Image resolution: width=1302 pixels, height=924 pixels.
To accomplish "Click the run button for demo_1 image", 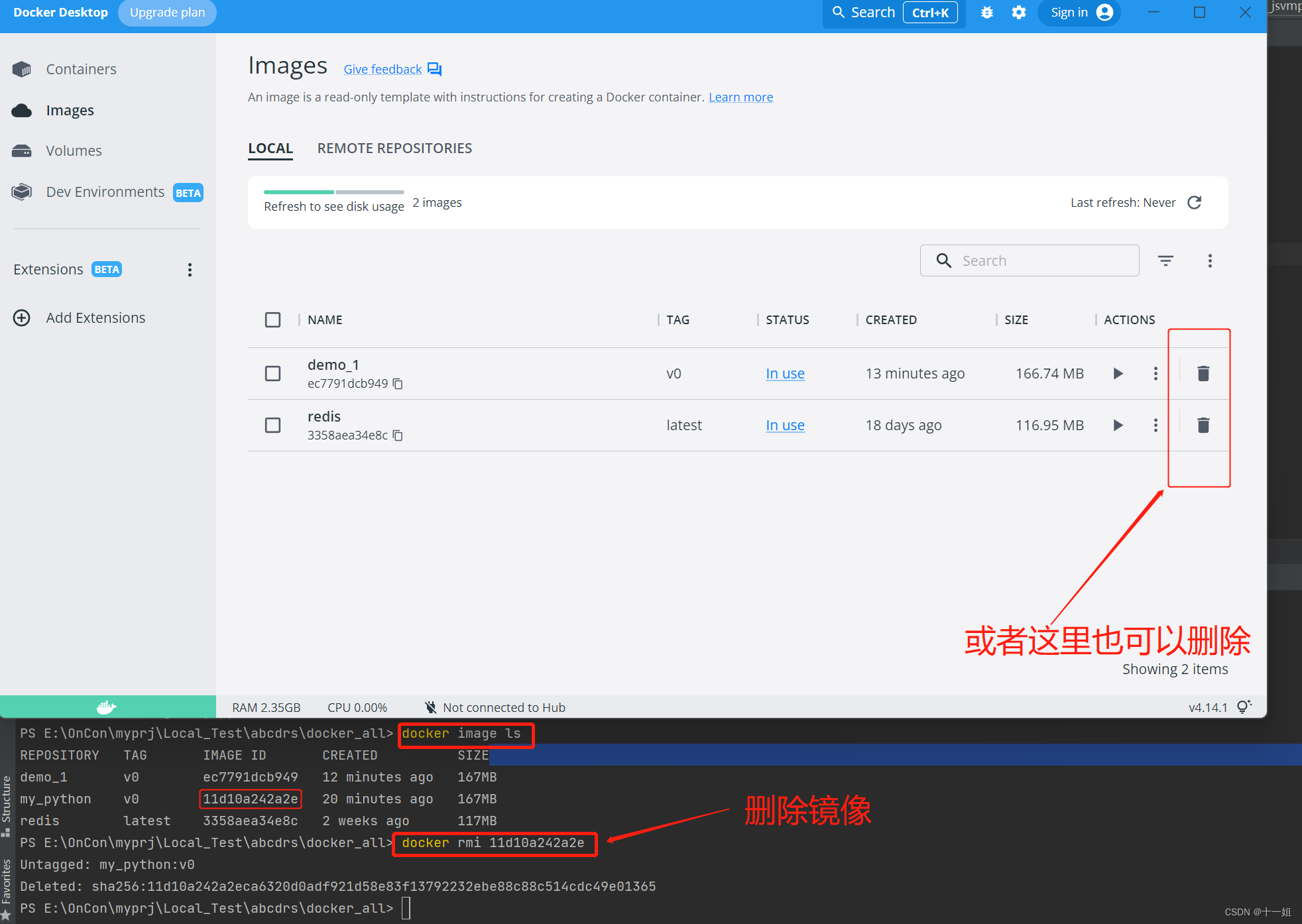I will click(x=1117, y=373).
